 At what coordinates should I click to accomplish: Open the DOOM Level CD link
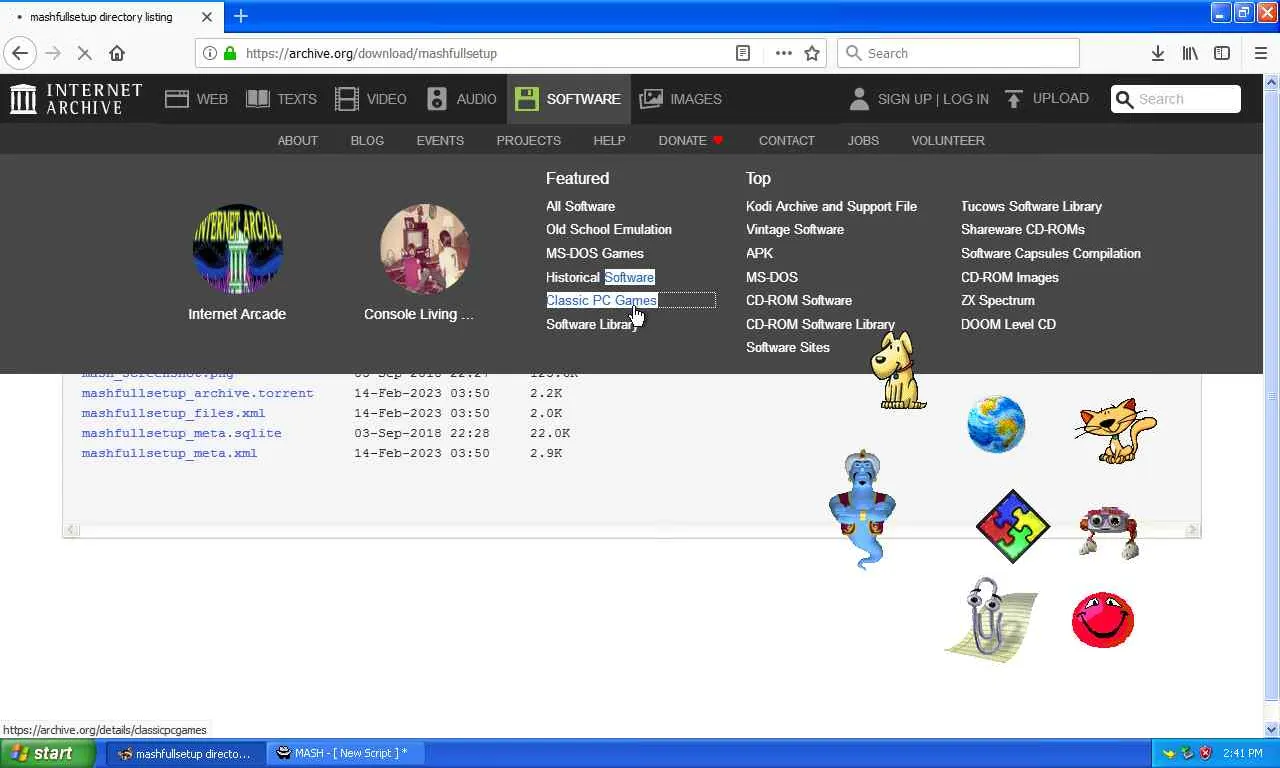tap(1008, 324)
